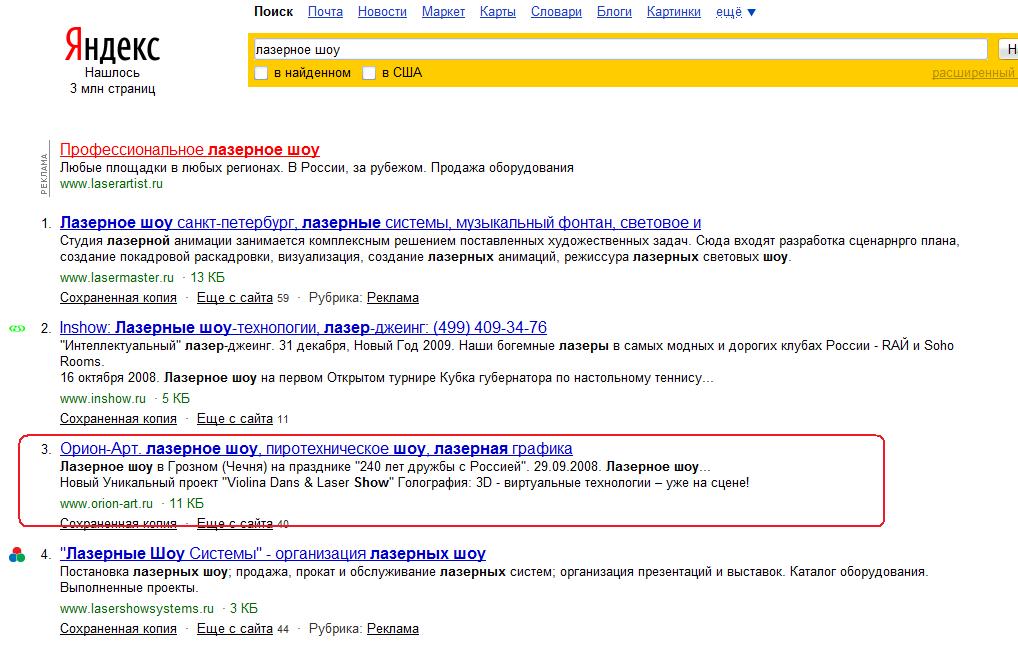This screenshot has width=1018, height=647.
Task: Click 'Еще с сайта' 59 for lasermaster
Action: [234, 298]
